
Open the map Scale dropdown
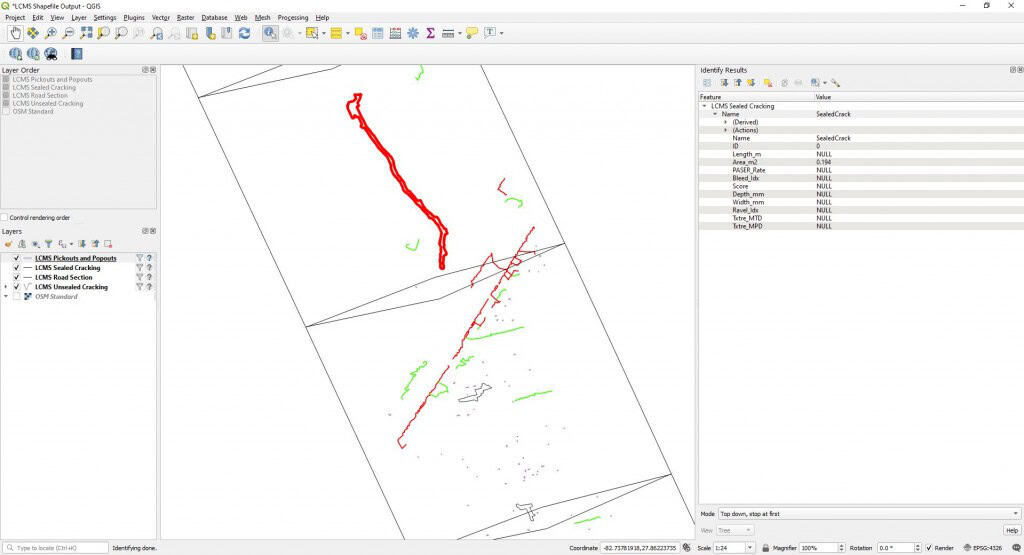click(x=750, y=548)
